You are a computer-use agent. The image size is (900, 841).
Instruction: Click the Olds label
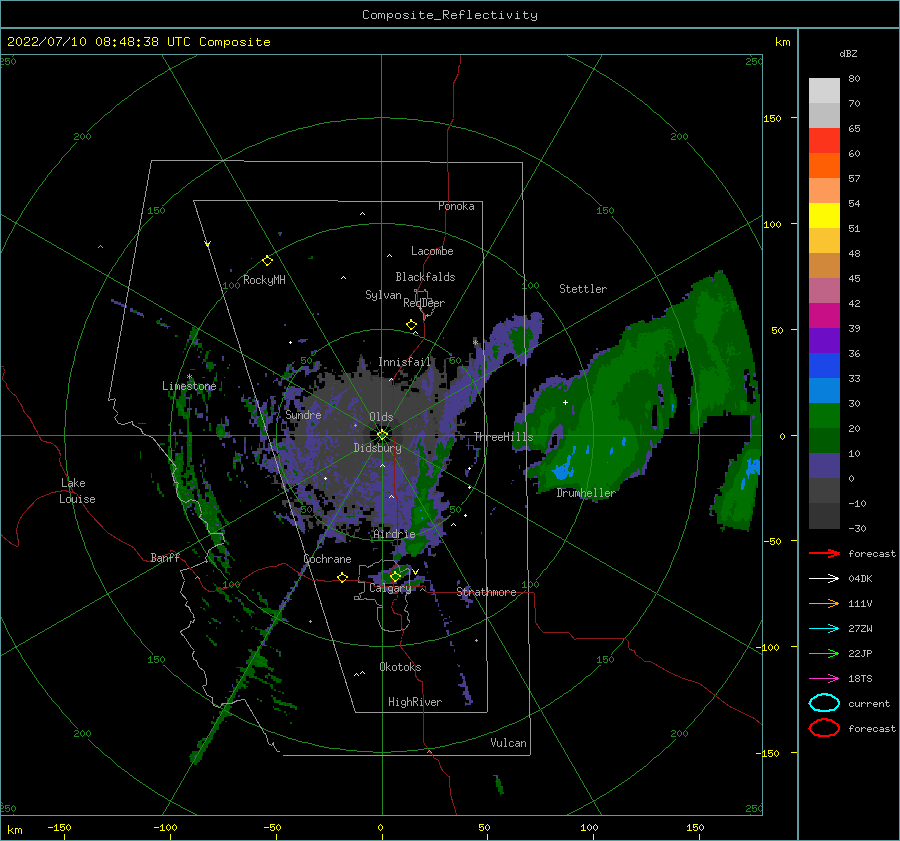[x=381, y=417]
